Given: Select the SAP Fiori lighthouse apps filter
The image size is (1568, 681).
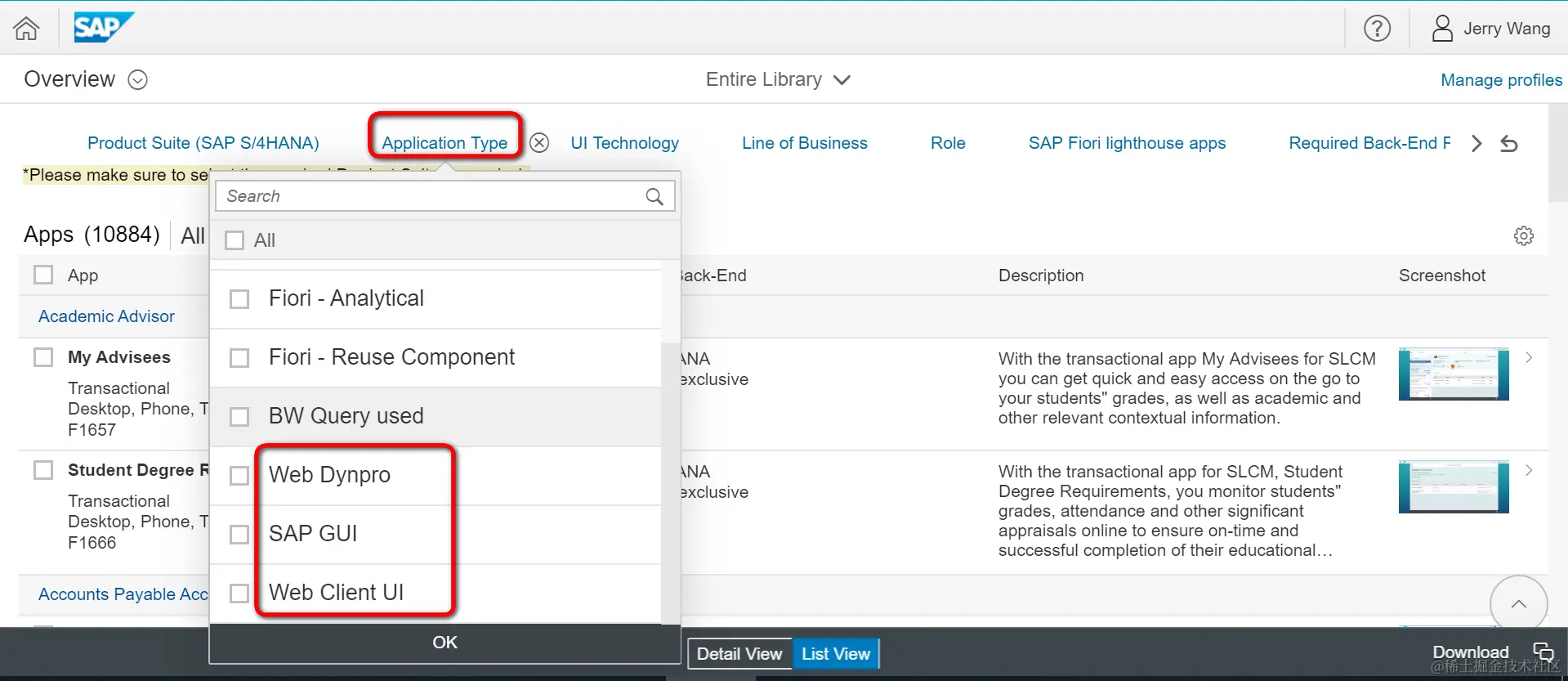Looking at the screenshot, I should click(x=1127, y=143).
